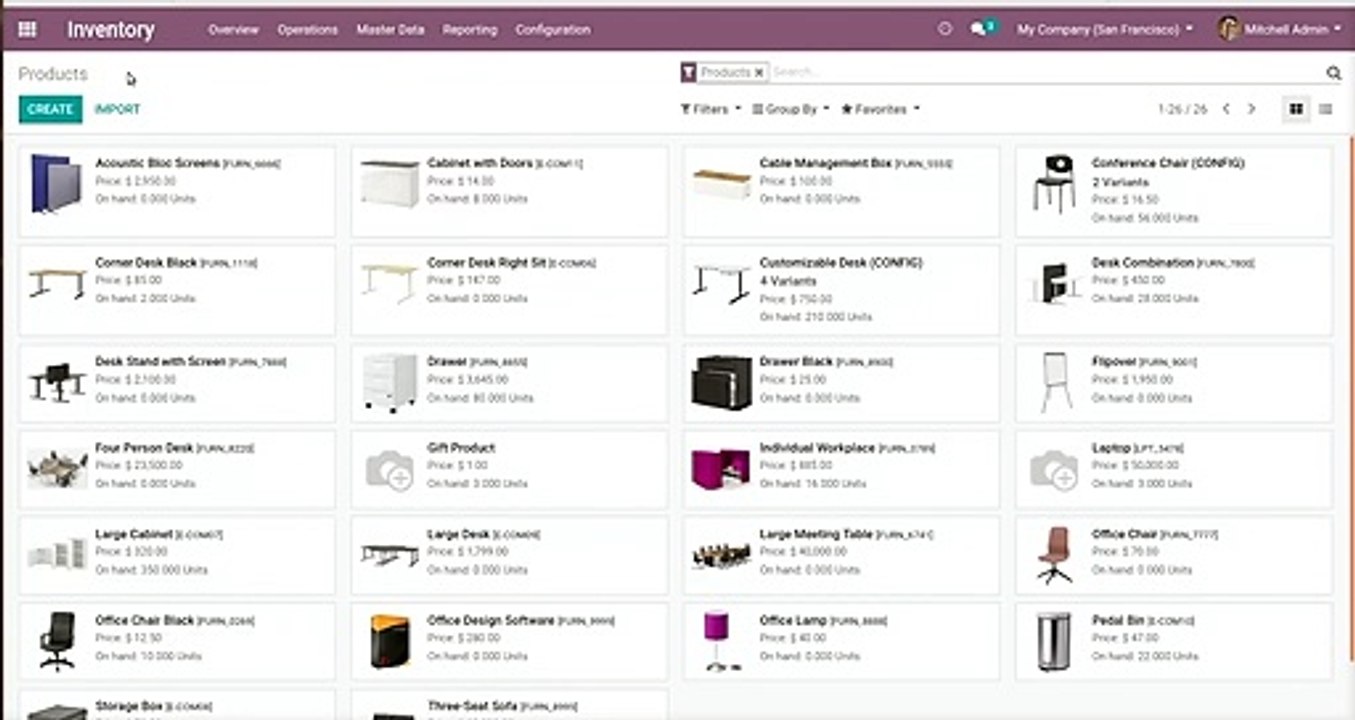Open the Operations menu

(x=307, y=30)
